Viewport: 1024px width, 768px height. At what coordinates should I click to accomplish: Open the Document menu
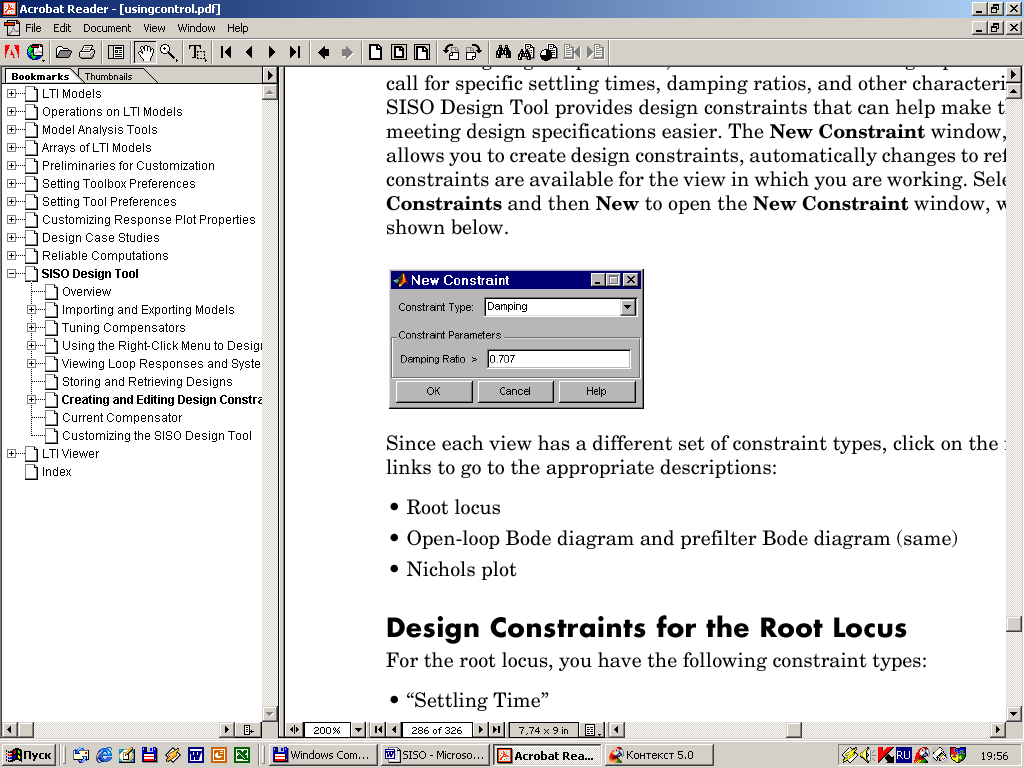pyautogui.click(x=107, y=28)
